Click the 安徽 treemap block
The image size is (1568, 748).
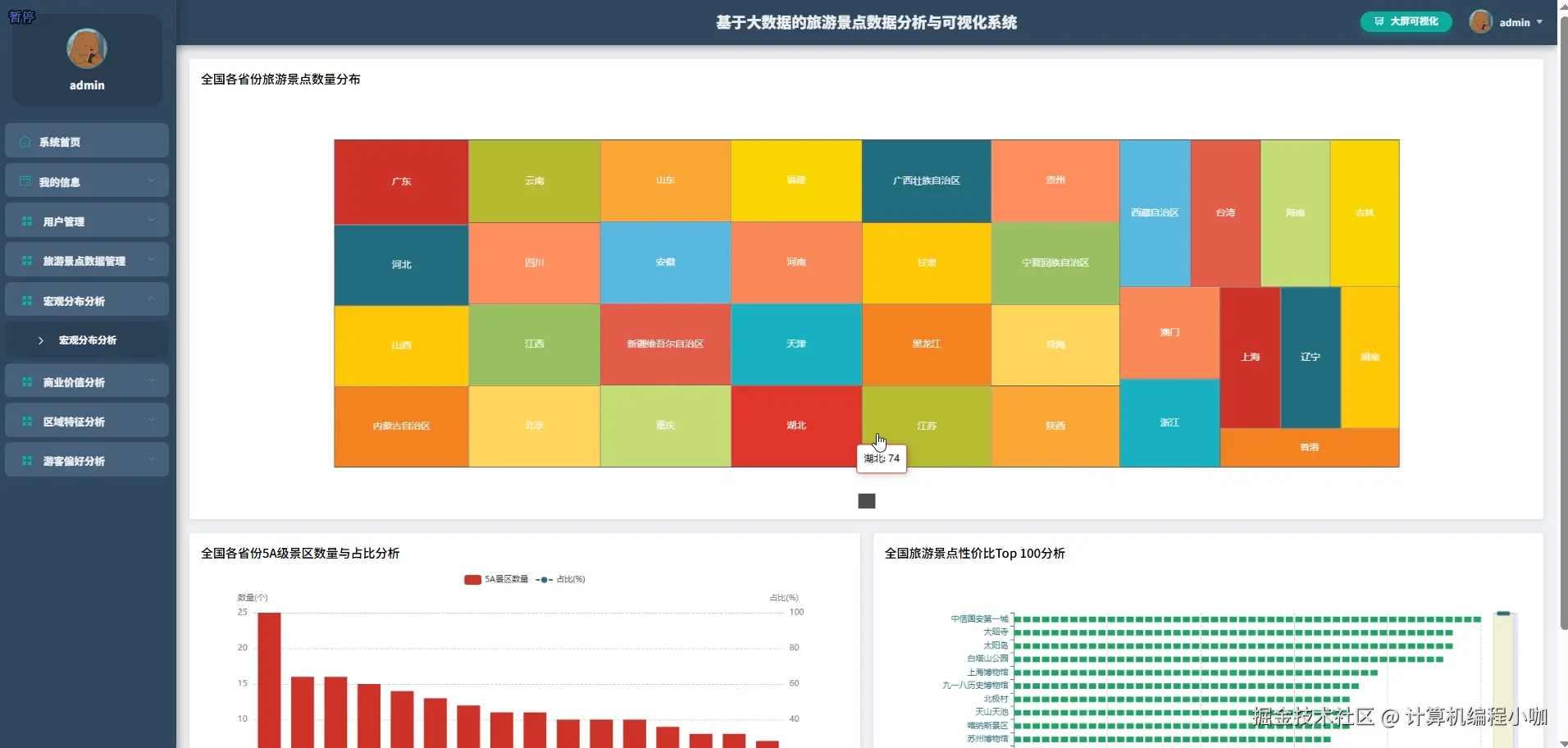[x=666, y=262]
